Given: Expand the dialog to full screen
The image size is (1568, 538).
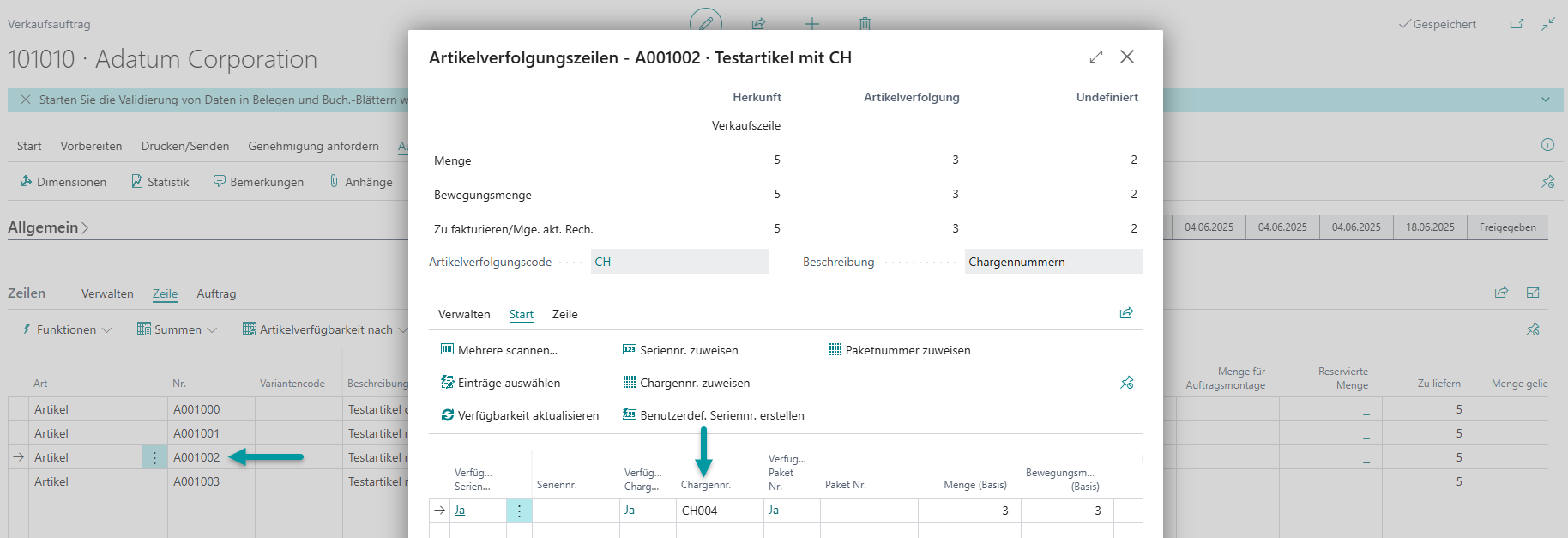Looking at the screenshot, I should click(x=1096, y=57).
